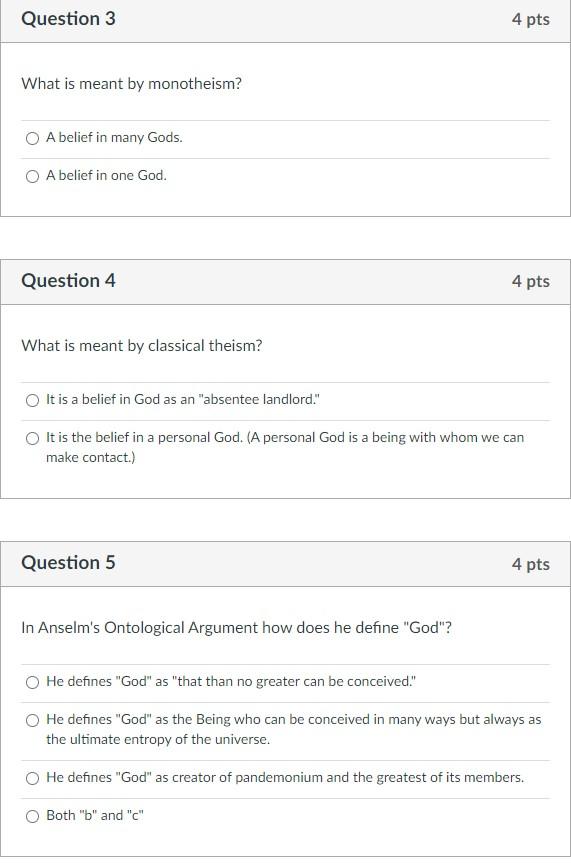Pick the radio button for belief in a personal God

pos(32,438)
